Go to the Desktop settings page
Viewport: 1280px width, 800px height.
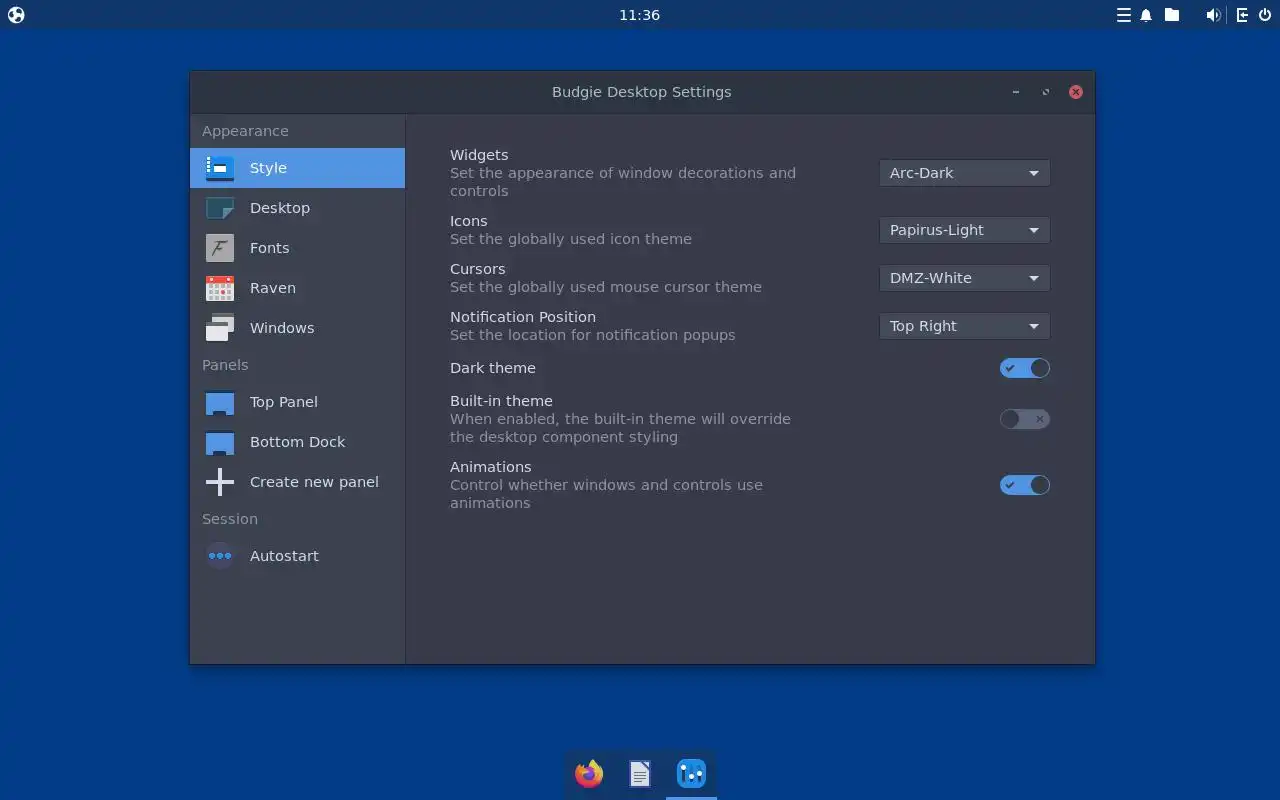(x=297, y=208)
